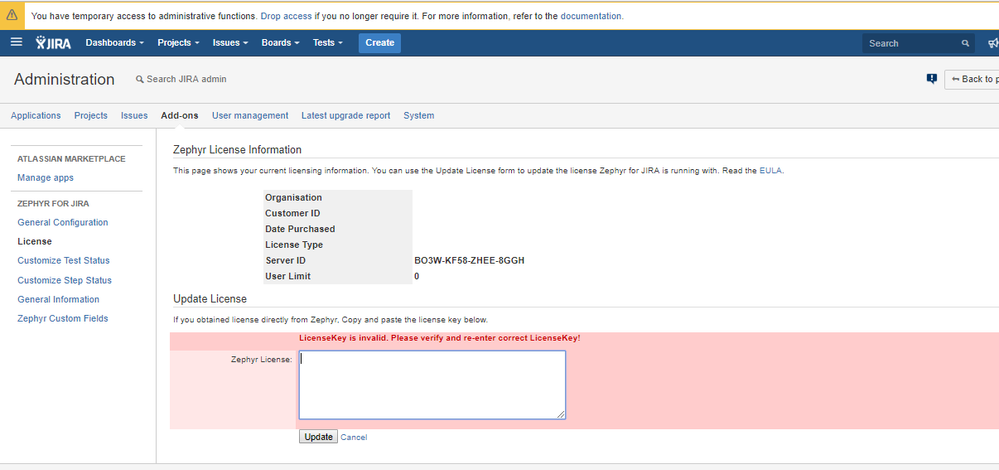Click the Update License heading

(210, 299)
